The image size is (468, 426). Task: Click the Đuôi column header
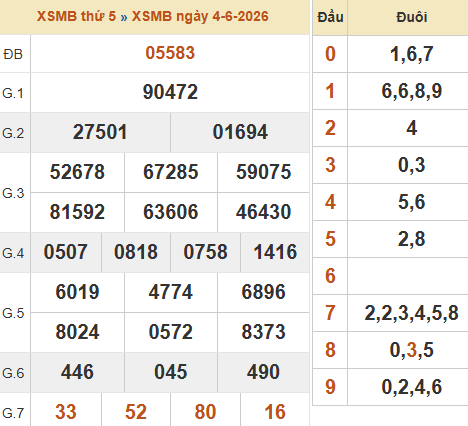coord(412,17)
